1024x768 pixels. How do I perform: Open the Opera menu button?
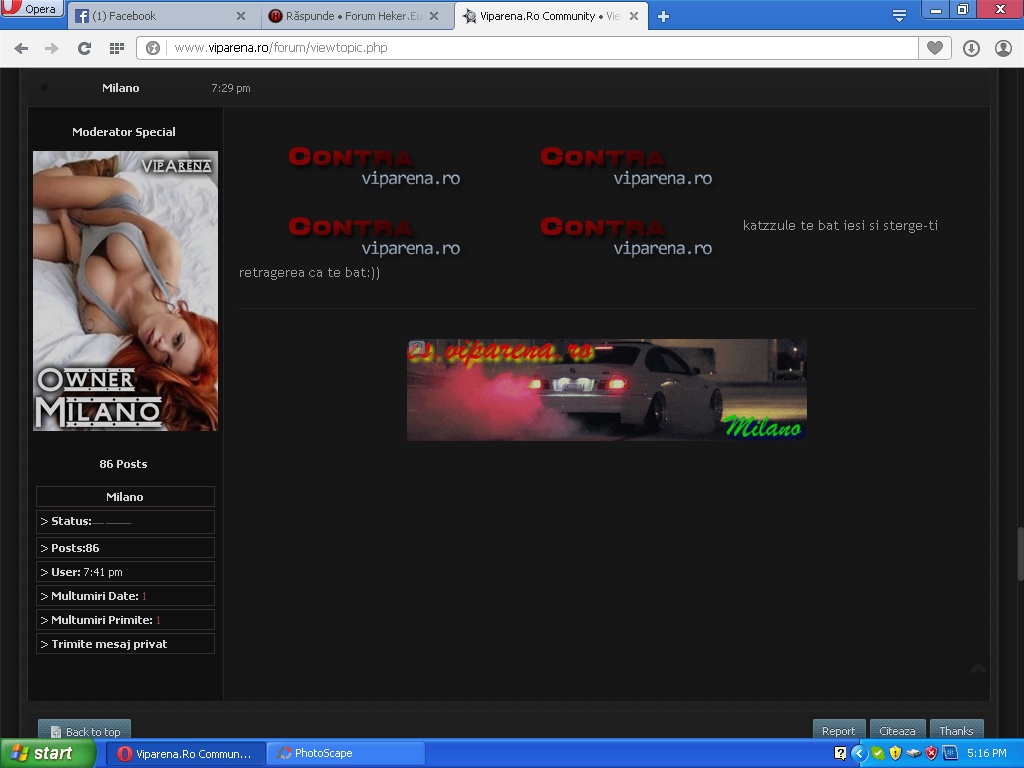tap(31, 8)
